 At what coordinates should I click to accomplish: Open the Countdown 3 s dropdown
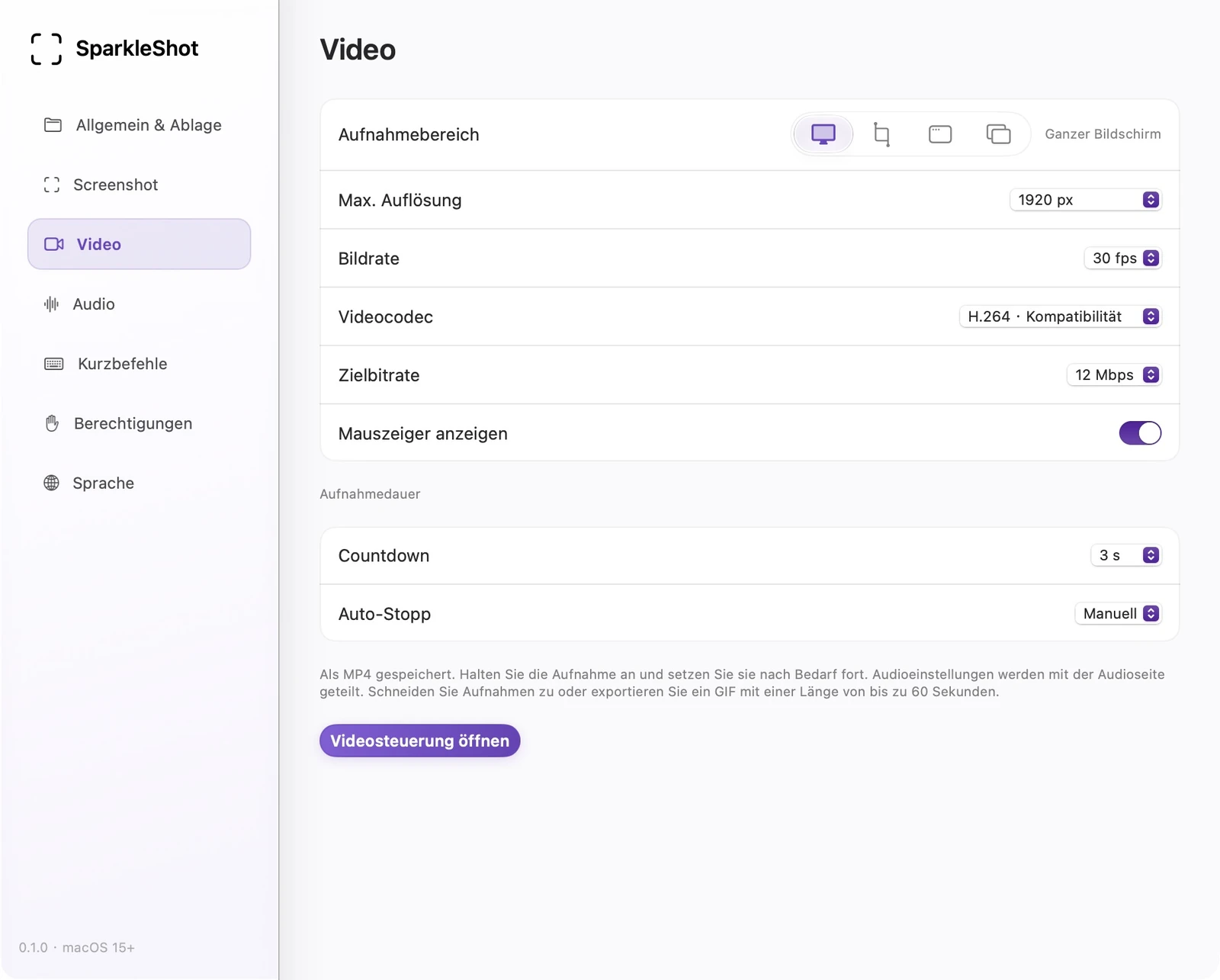point(1126,555)
